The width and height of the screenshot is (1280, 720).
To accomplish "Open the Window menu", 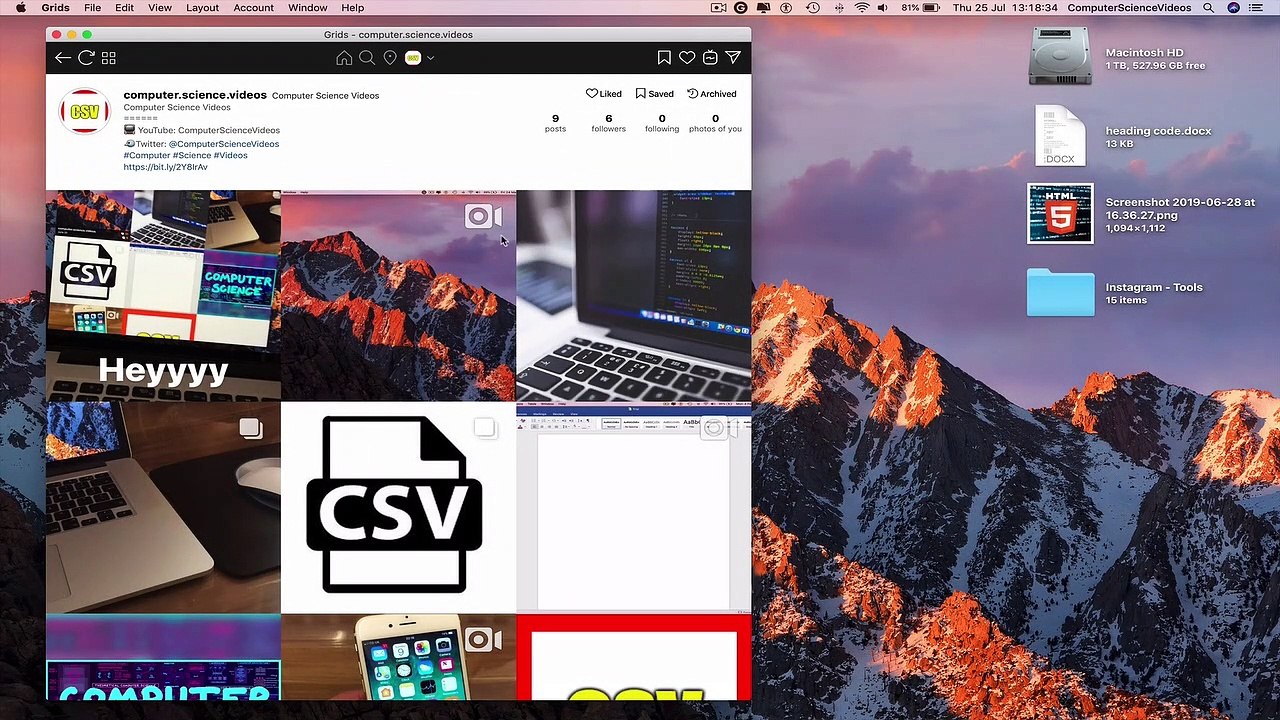I will point(307,8).
